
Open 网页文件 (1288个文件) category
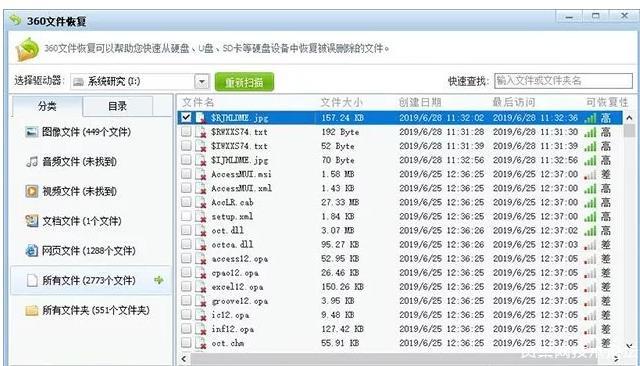81,251
